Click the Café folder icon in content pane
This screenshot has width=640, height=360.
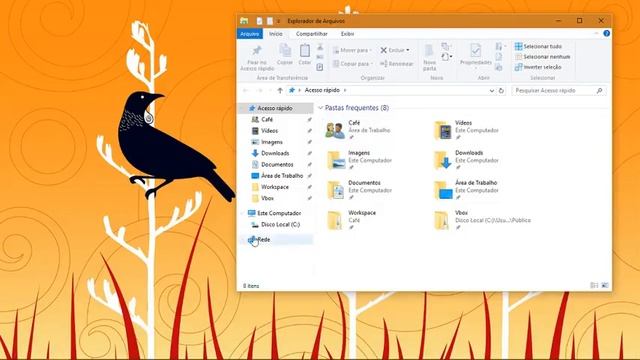tap(335, 130)
